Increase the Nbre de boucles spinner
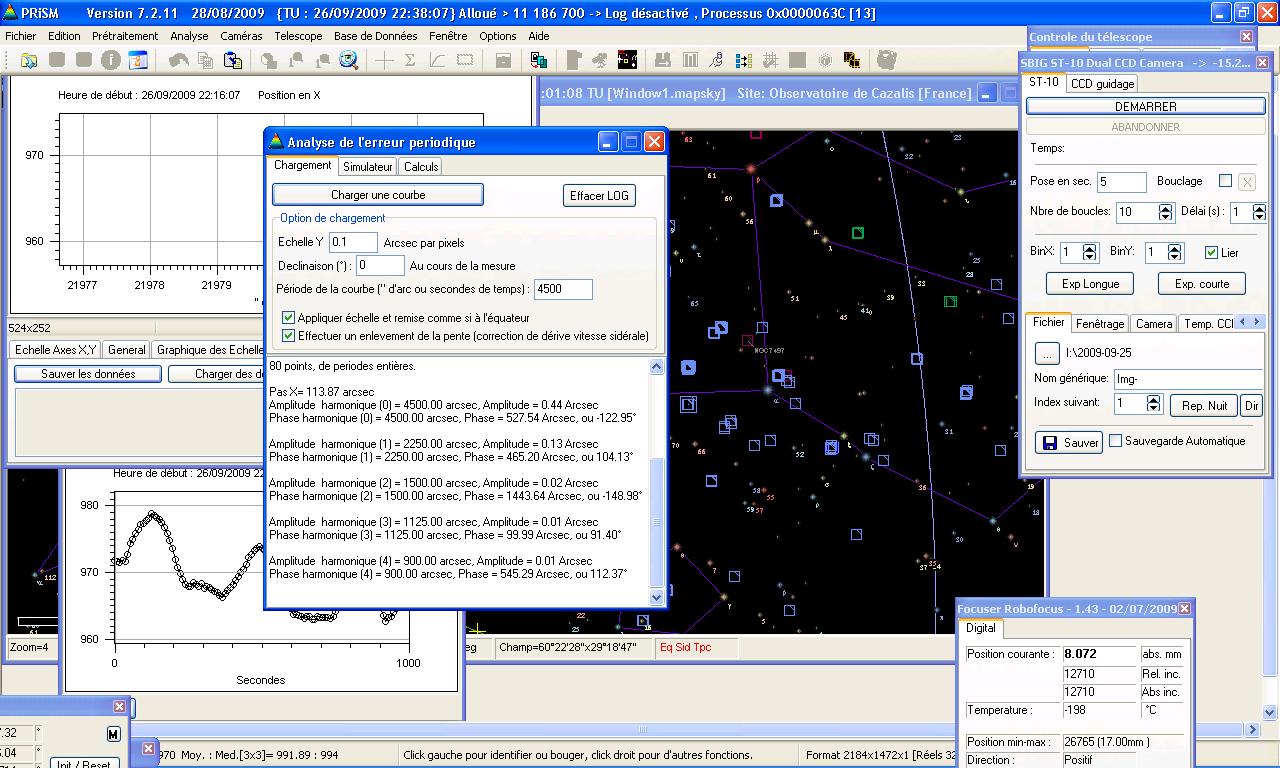 (1165, 208)
